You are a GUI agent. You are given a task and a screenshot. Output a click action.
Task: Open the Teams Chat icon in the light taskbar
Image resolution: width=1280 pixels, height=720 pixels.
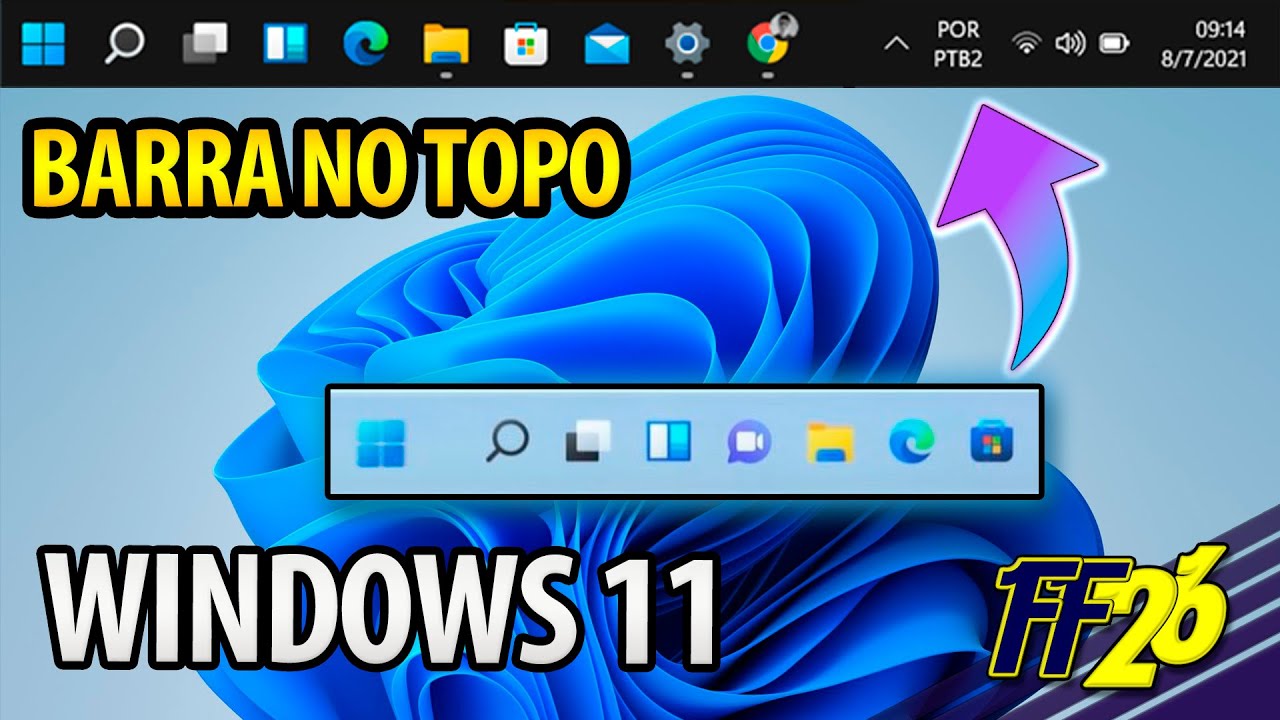tap(748, 441)
